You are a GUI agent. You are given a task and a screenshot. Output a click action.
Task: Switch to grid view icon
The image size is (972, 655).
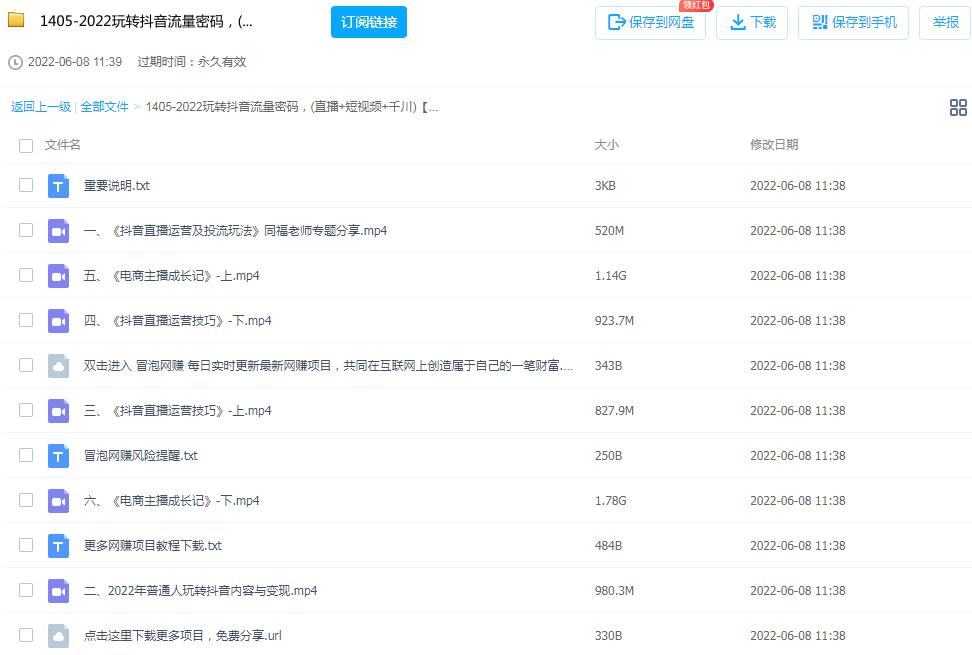tap(958, 107)
